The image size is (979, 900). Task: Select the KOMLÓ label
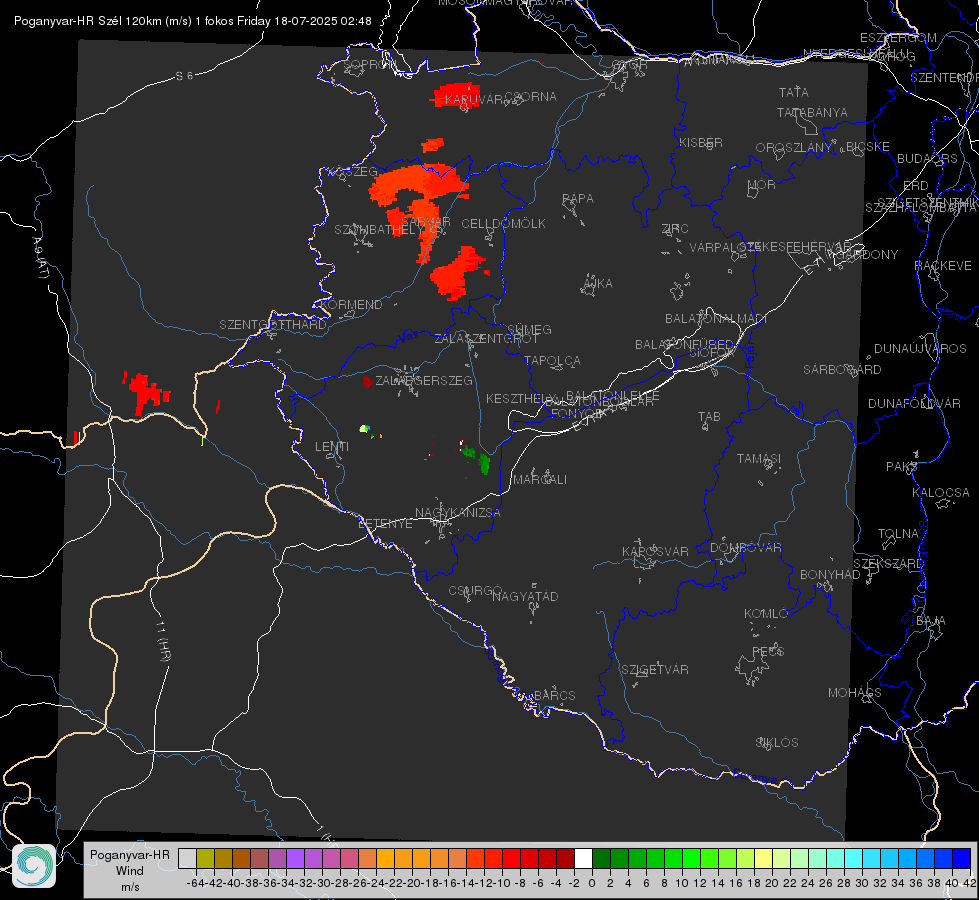pyautogui.click(x=766, y=614)
